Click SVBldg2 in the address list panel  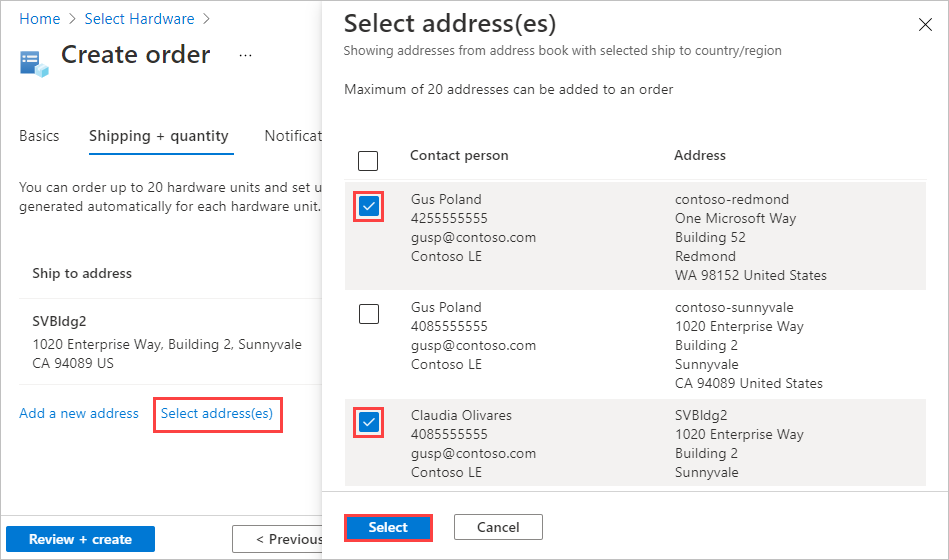(x=701, y=415)
